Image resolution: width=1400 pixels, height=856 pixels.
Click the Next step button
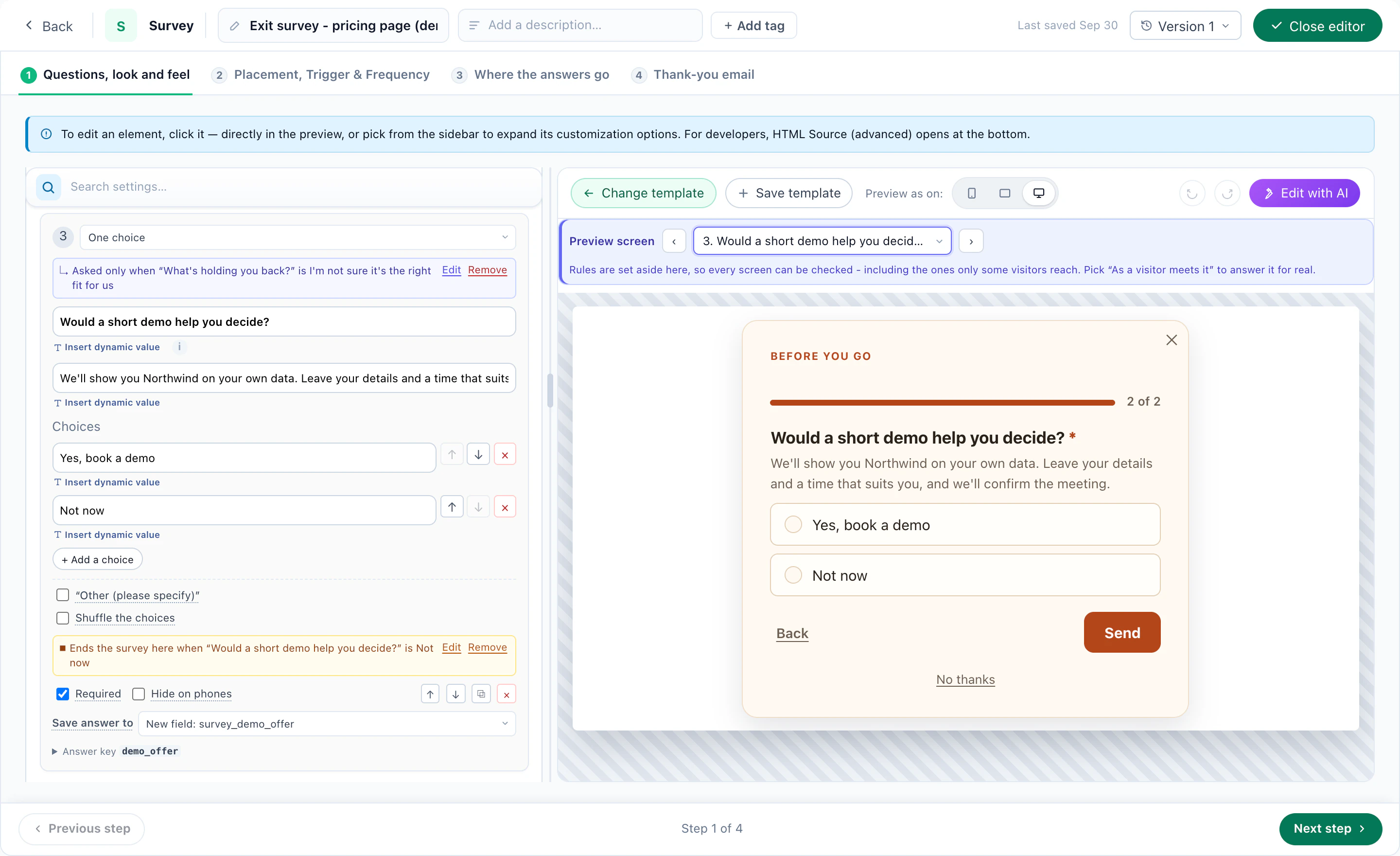click(1330, 829)
